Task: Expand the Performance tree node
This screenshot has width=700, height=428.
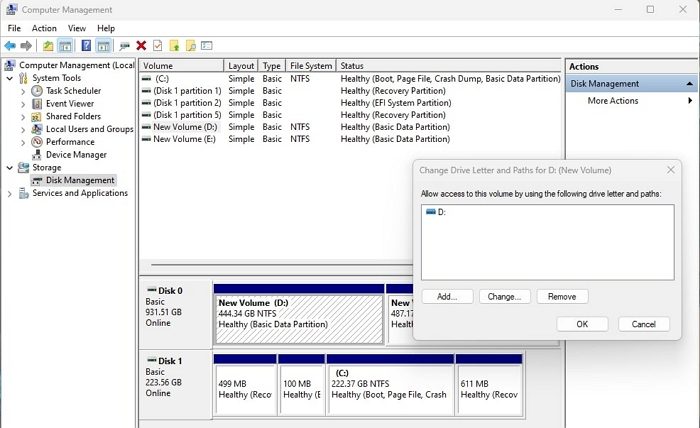Action: (x=23, y=142)
